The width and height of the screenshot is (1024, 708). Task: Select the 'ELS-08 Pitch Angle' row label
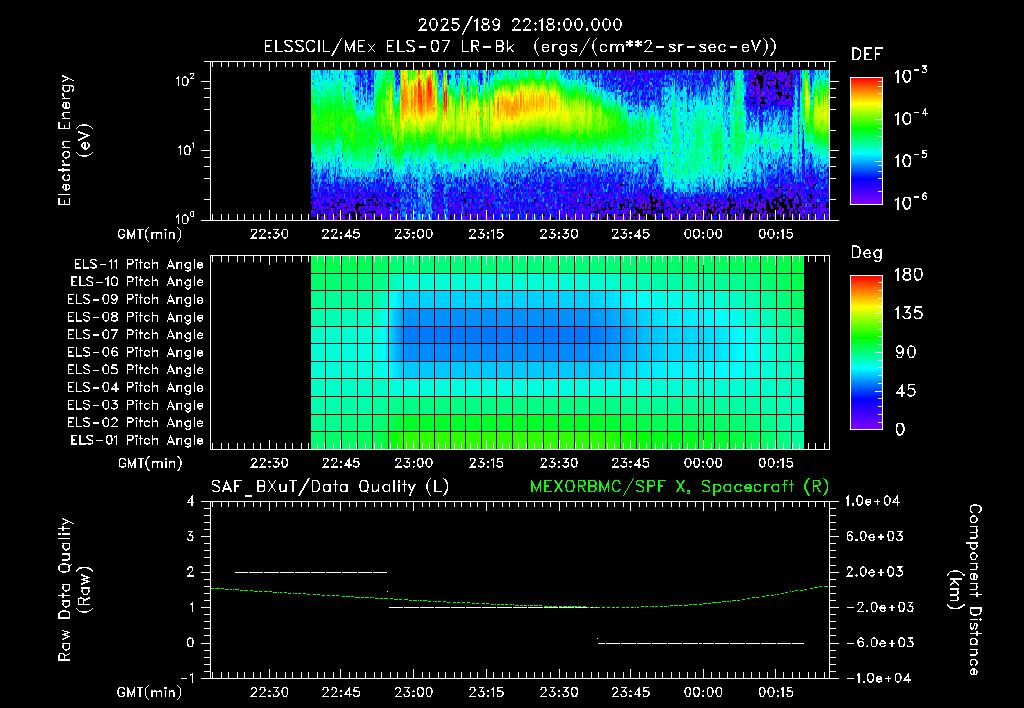[135, 317]
